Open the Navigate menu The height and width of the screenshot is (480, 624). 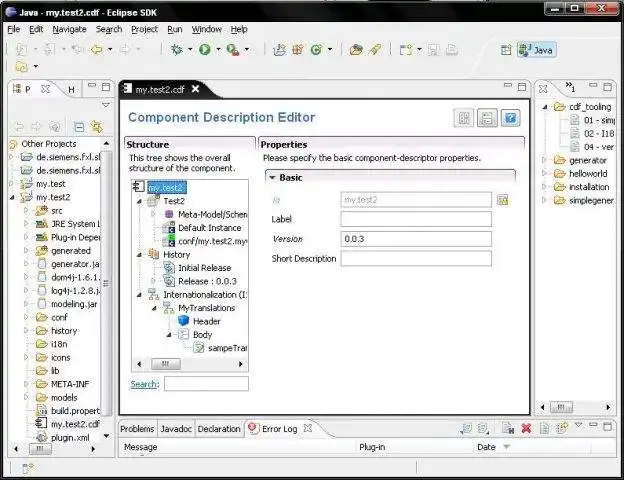69,29
